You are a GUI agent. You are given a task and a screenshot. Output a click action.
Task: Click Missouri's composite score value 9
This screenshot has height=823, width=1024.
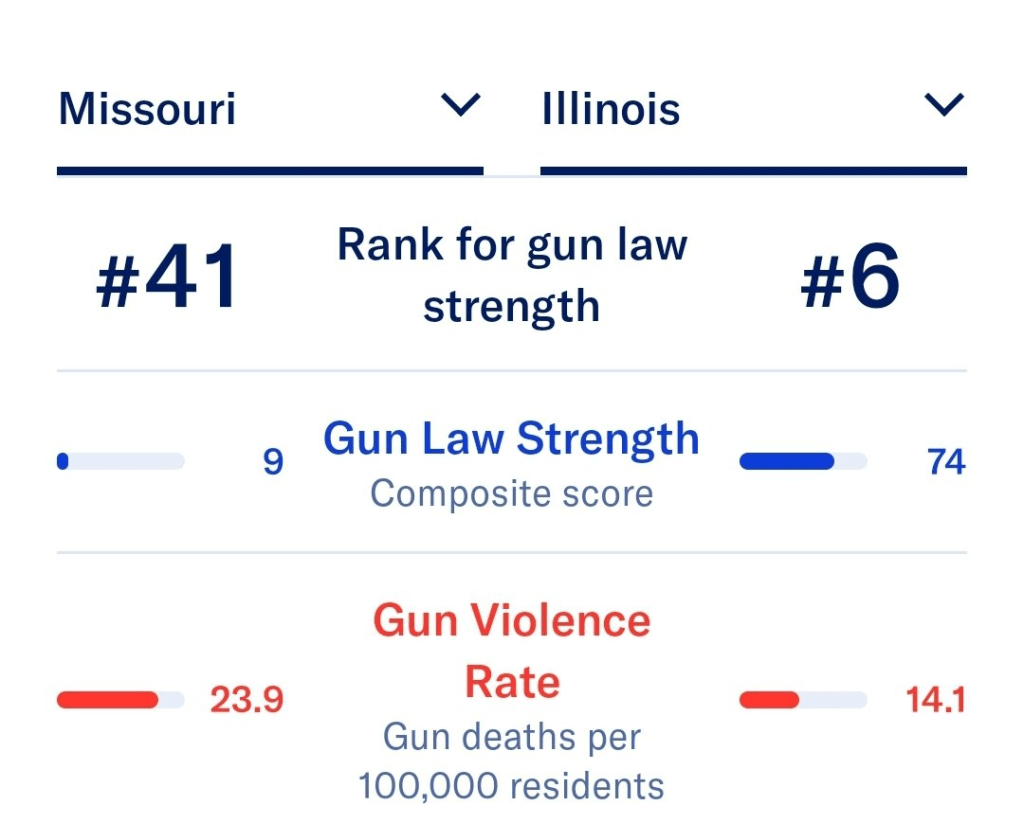point(273,462)
